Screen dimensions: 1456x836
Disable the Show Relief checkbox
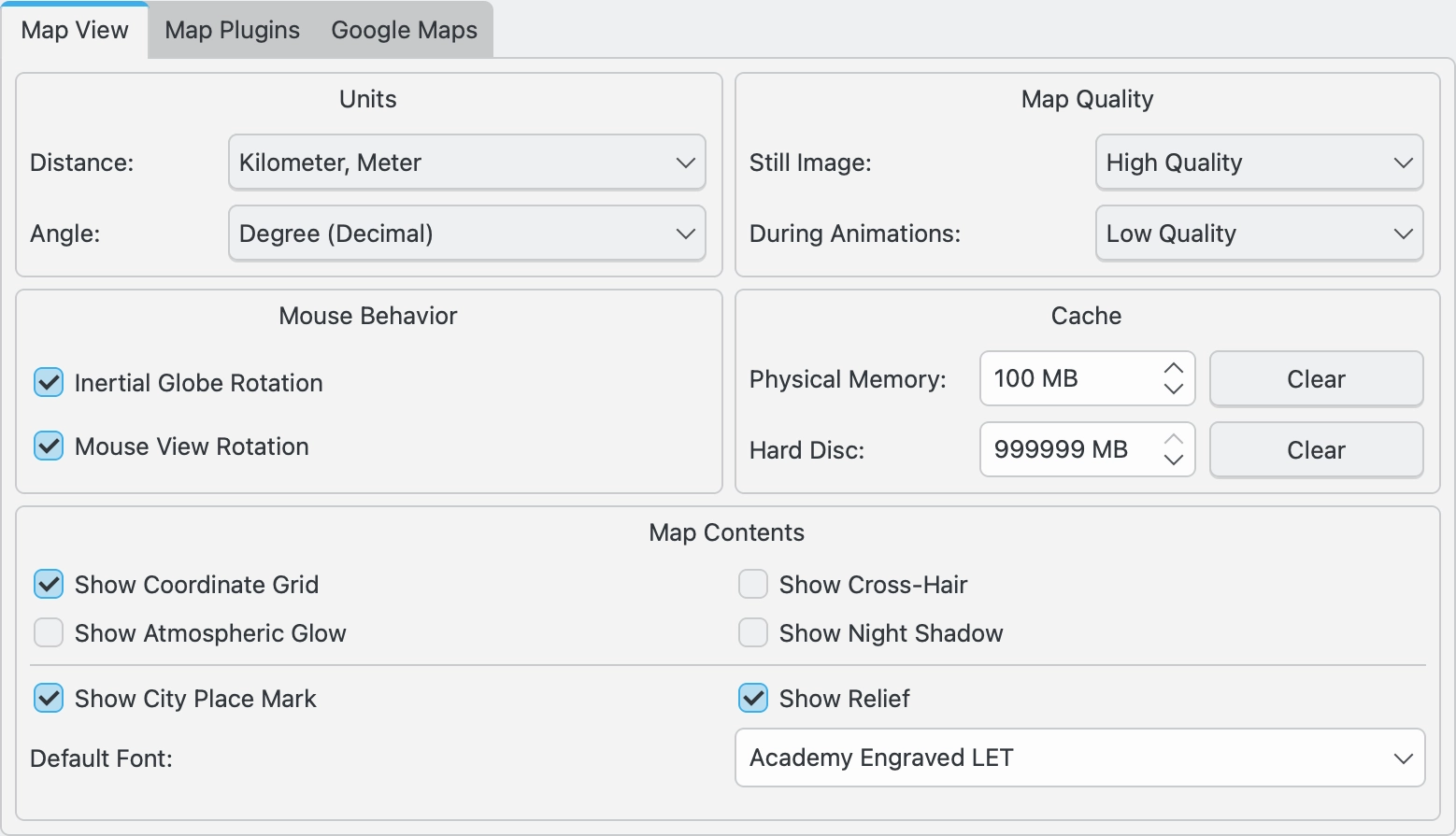coord(753,699)
